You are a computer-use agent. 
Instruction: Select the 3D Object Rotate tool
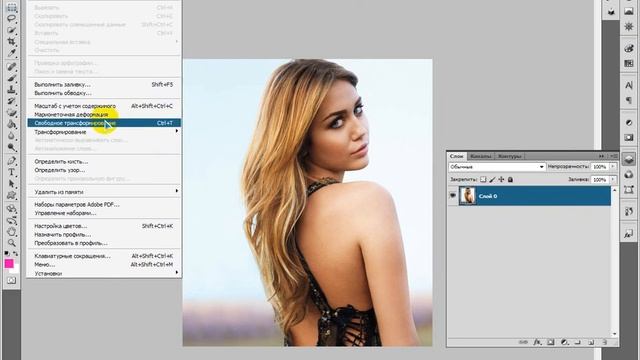tap(12, 209)
